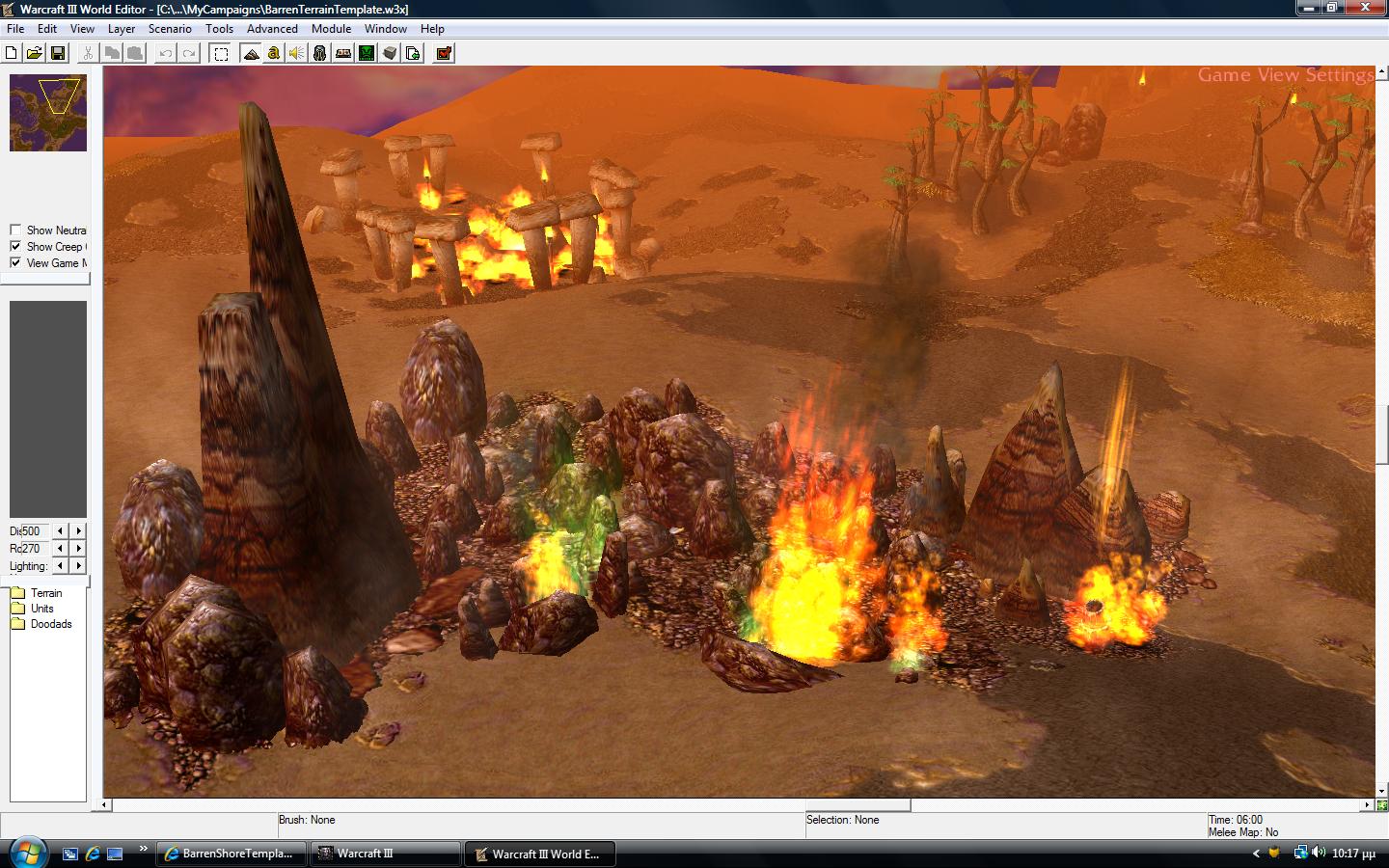Click the Lighting right arrow
The height and width of the screenshot is (868, 1389).
(x=79, y=565)
